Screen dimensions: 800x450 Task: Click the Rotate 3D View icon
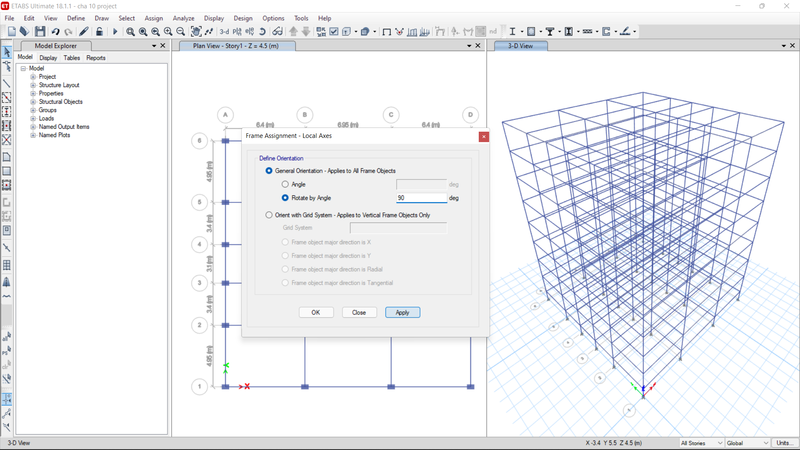pos(262,32)
